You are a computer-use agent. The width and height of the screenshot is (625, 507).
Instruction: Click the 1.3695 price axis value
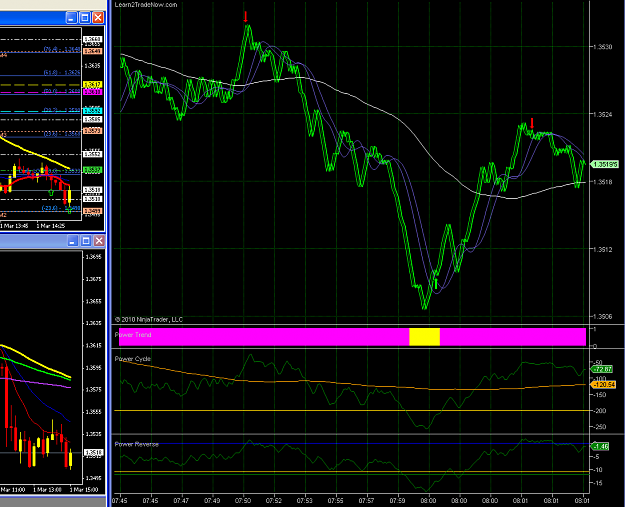coord(94,257)
